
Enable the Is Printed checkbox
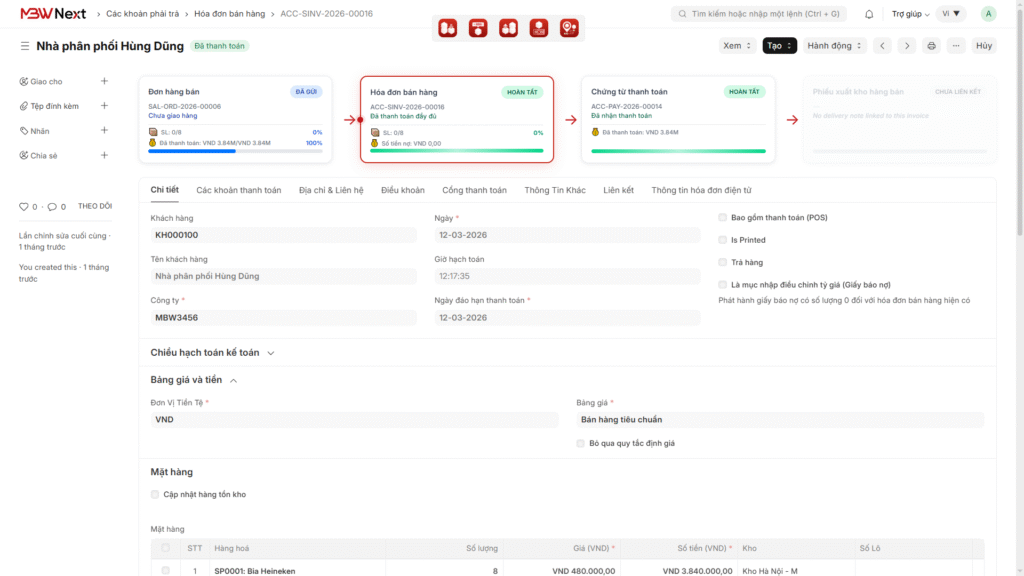click(x=722, y=240)
